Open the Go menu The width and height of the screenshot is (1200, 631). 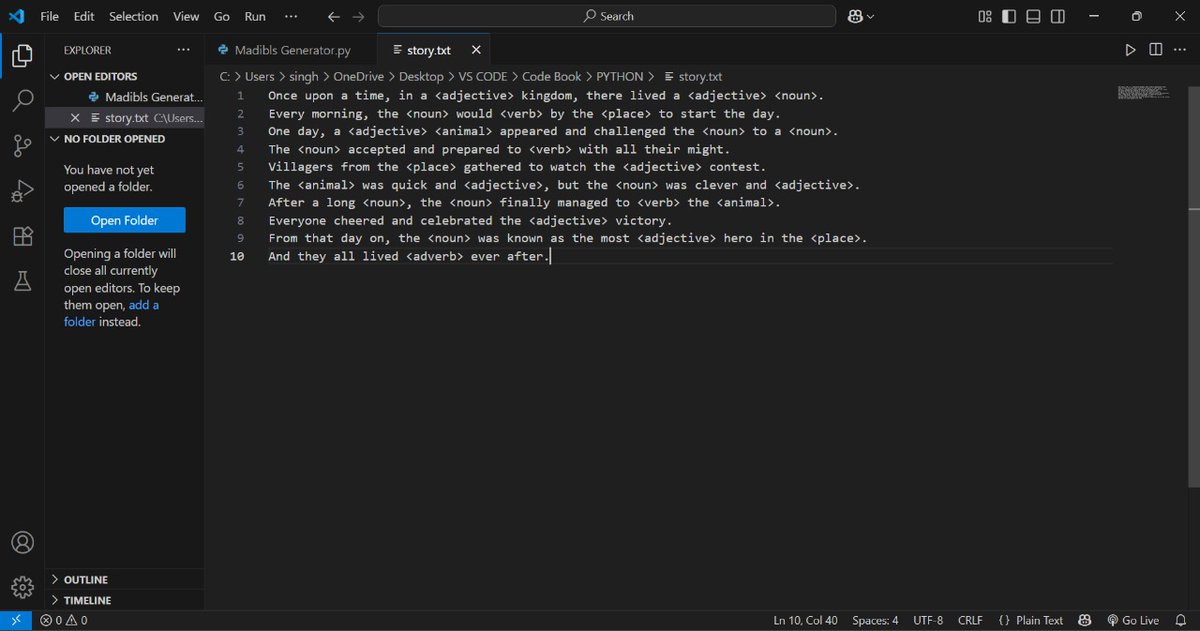click(x=222, y=16)
